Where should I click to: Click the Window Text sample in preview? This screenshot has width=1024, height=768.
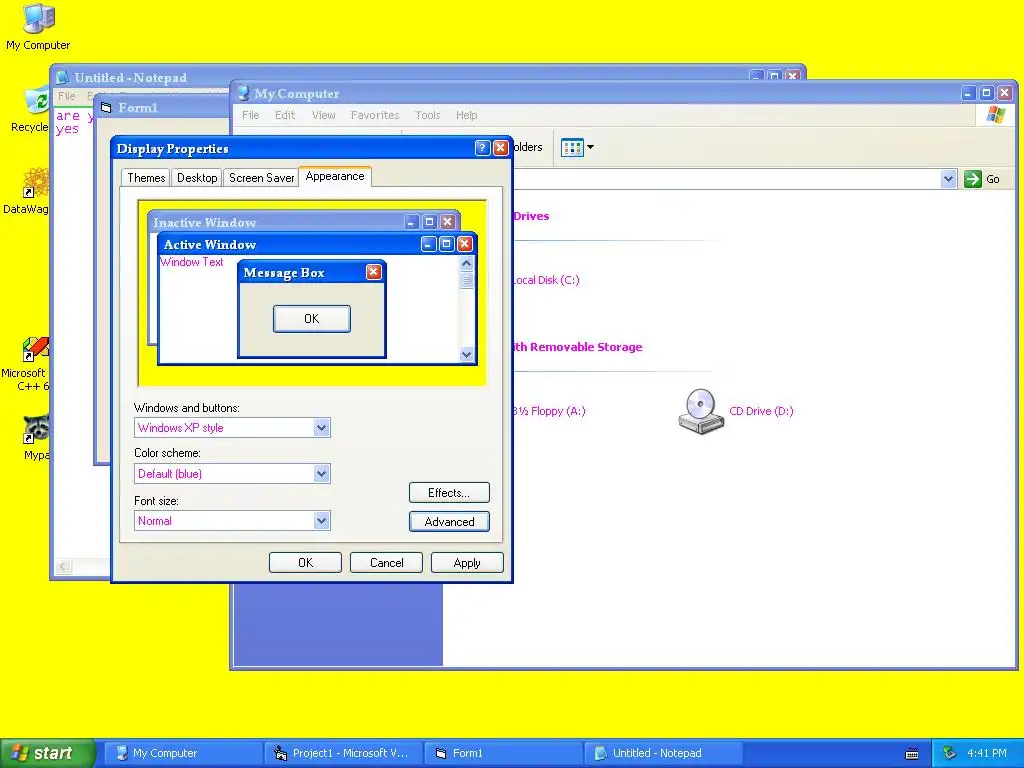192,262
